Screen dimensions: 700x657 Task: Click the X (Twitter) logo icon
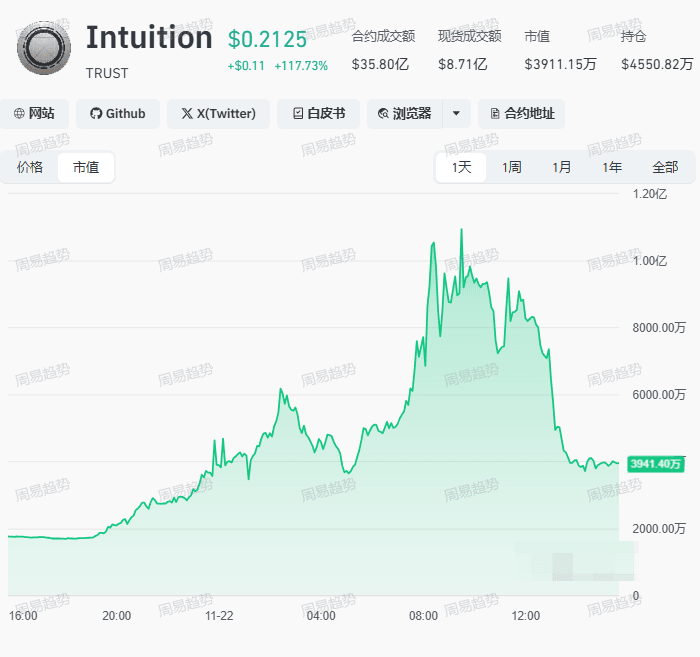coord(187,114)
